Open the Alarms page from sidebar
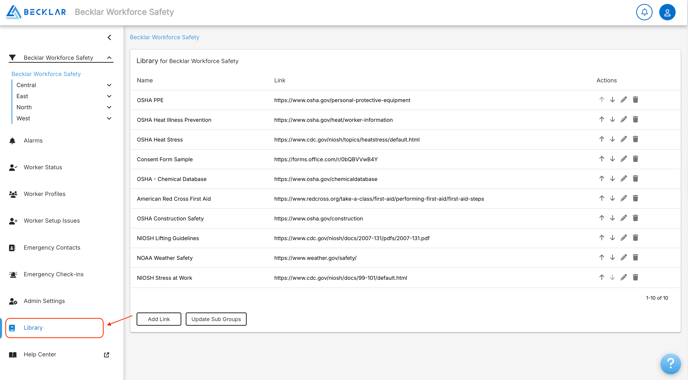 33,141
